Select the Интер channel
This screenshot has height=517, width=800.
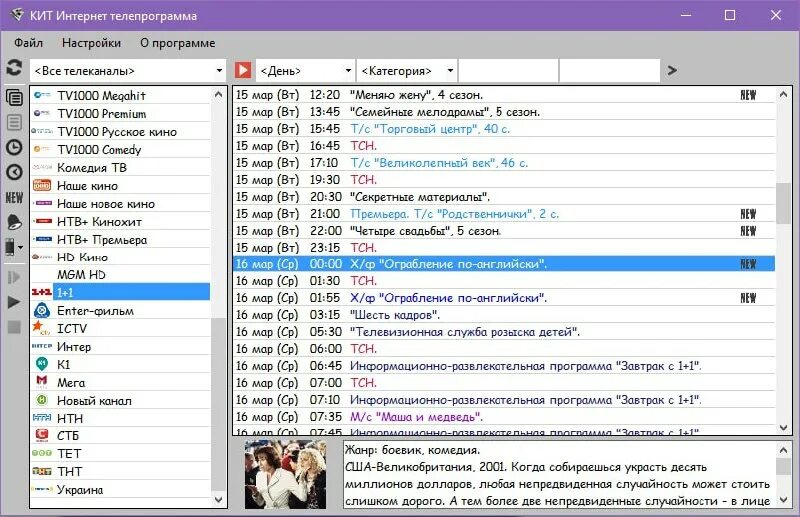(120, 347)
